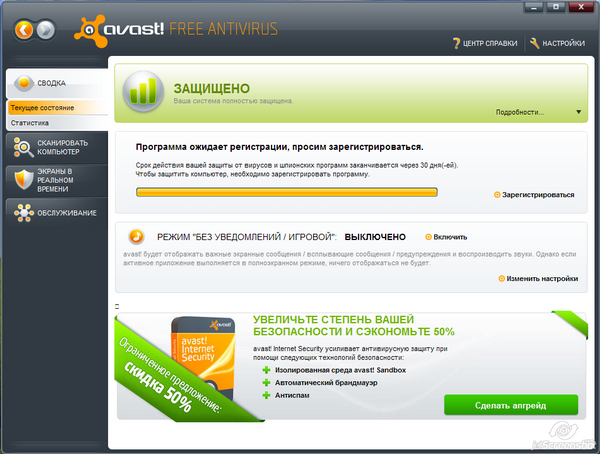Click the Зарегистрироваться link

(x=538, y=195)
